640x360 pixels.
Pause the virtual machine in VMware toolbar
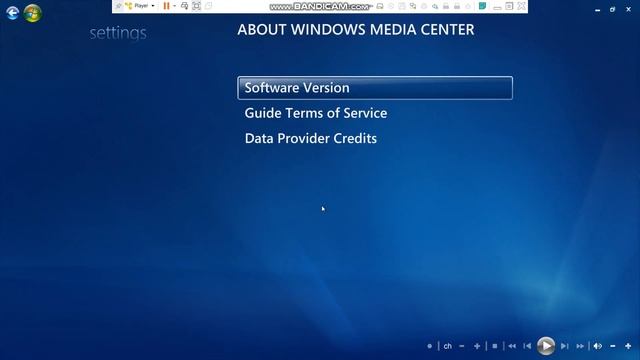click(x=166, y=6)
